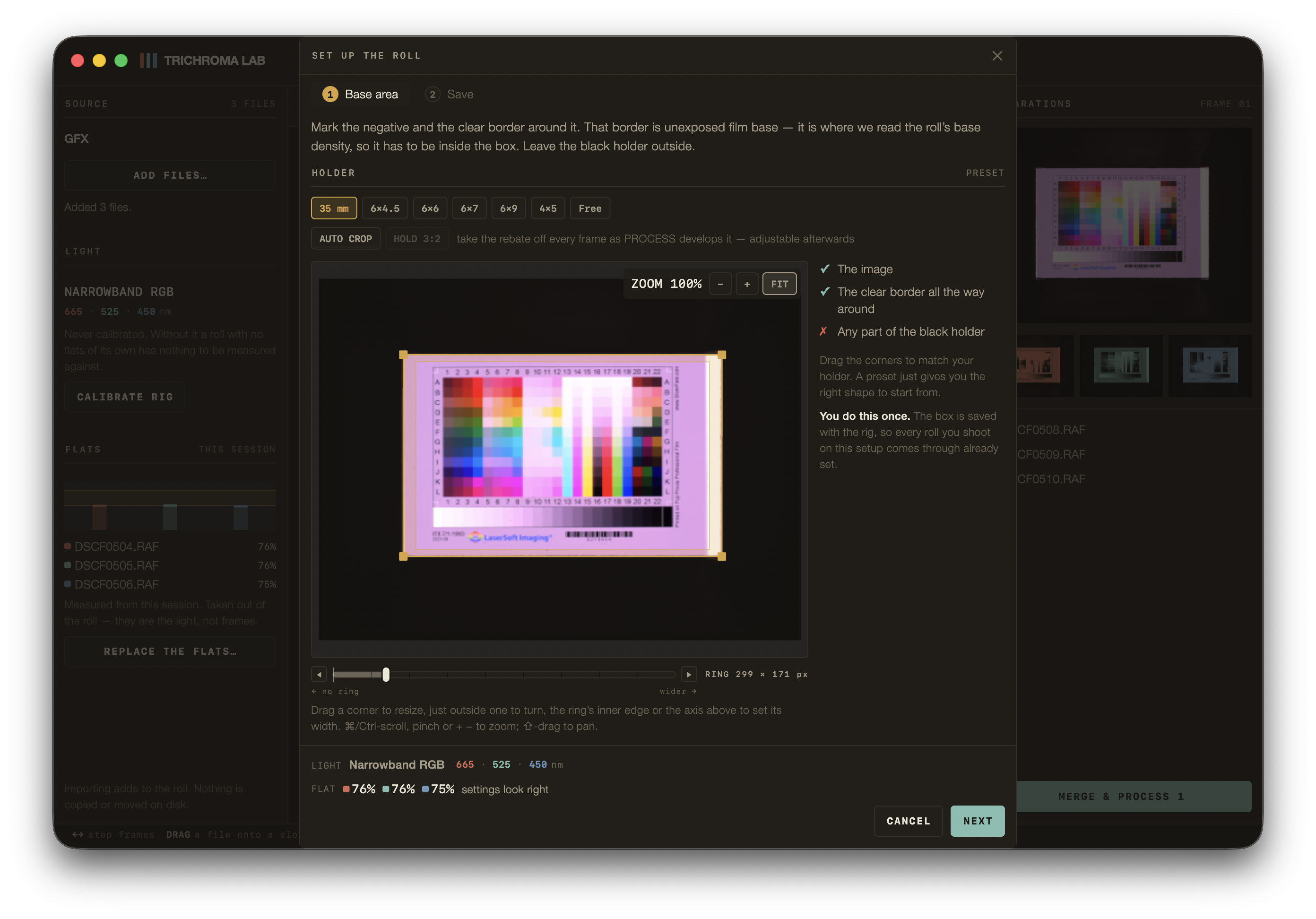Select the 6×4.5 holder preset
Viewport: 1316px width, 919px height.
click(x=385, y=208)
